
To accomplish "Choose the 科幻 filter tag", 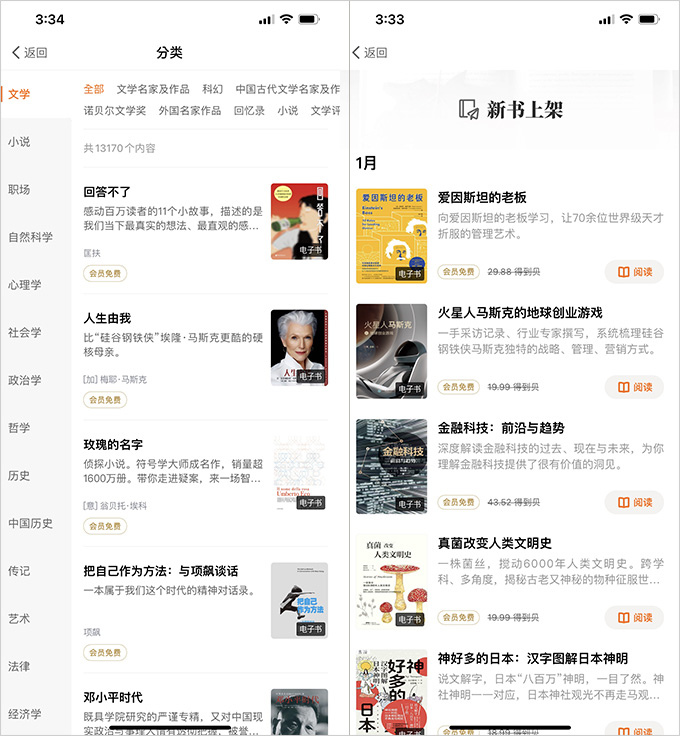I will 213,89.
